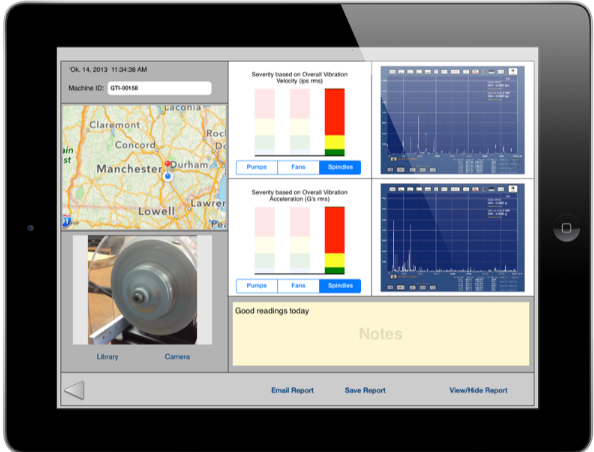594x452 pixels.
Task: Open photo Library
Action: pyautogui.click(x=107, y=357)
